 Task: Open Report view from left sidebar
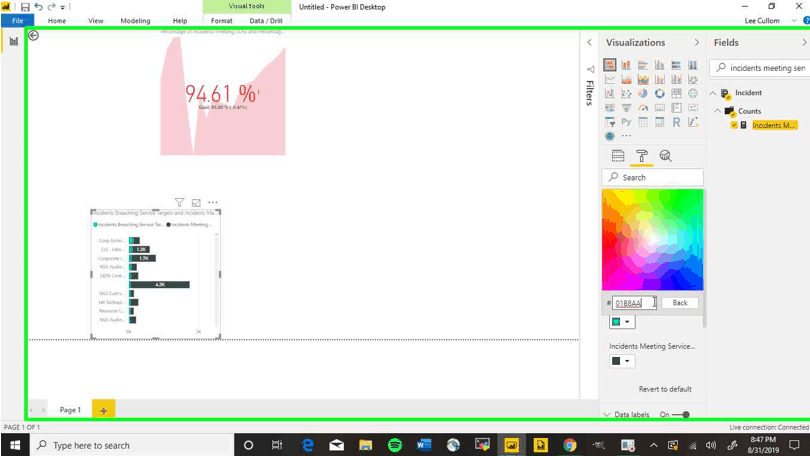[x=14, y=42]
